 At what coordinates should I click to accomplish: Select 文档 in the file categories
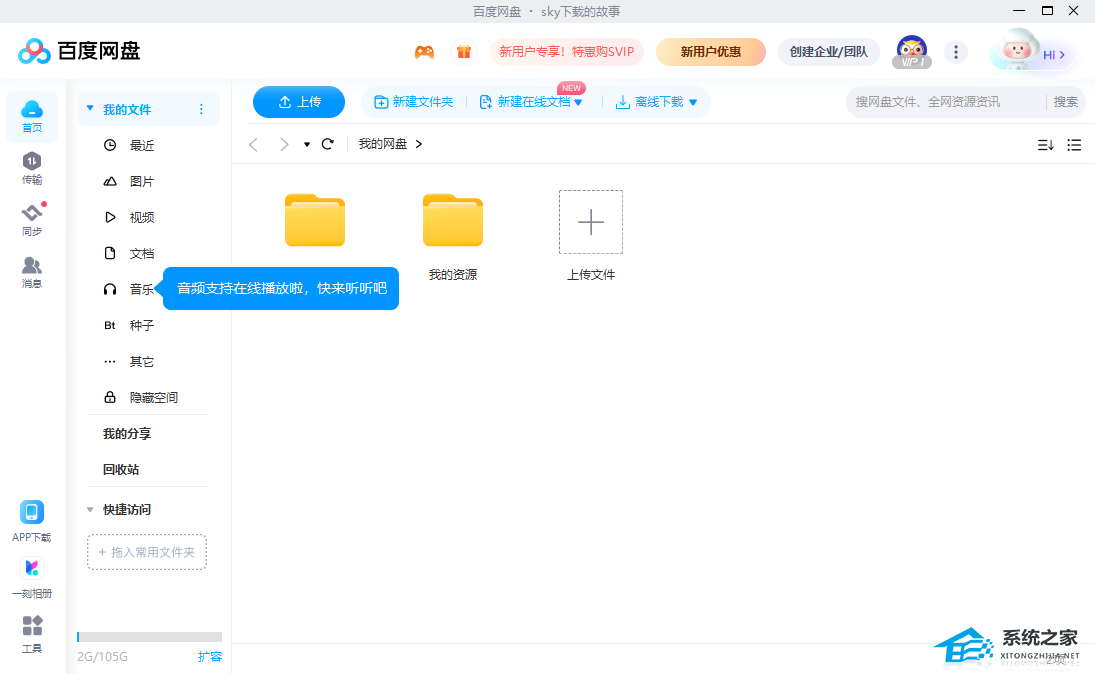142,254
